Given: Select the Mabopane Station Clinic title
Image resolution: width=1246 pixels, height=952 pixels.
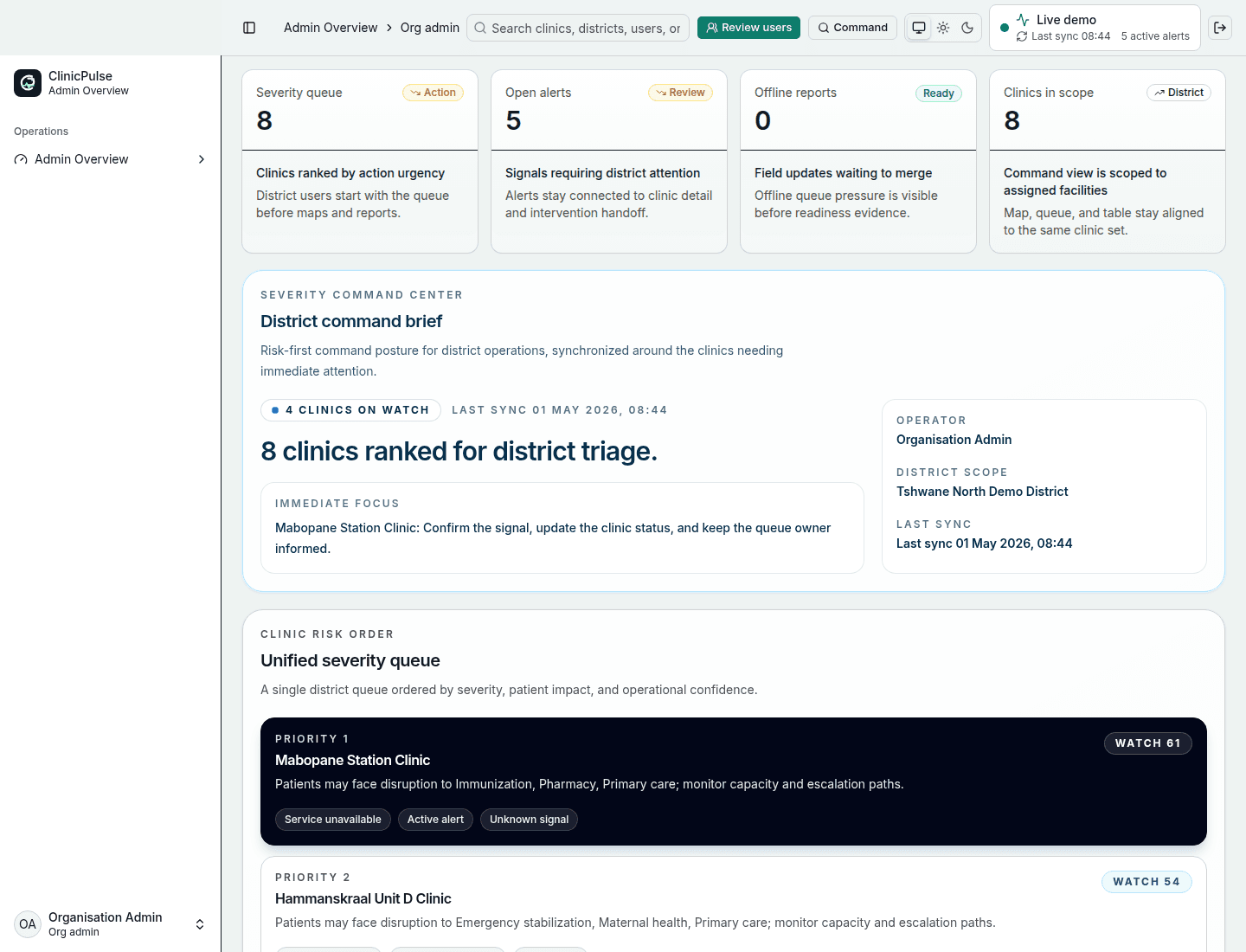Looking at the screenshot, I should pyautogui.click(x=352, y=760).
